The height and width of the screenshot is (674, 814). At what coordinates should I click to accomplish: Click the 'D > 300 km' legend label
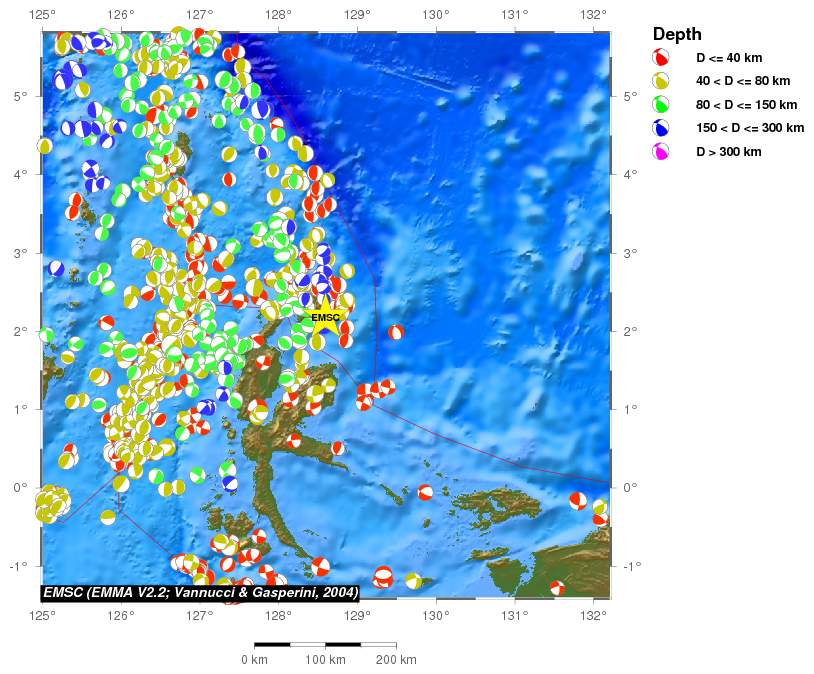(x=729, y=152)
